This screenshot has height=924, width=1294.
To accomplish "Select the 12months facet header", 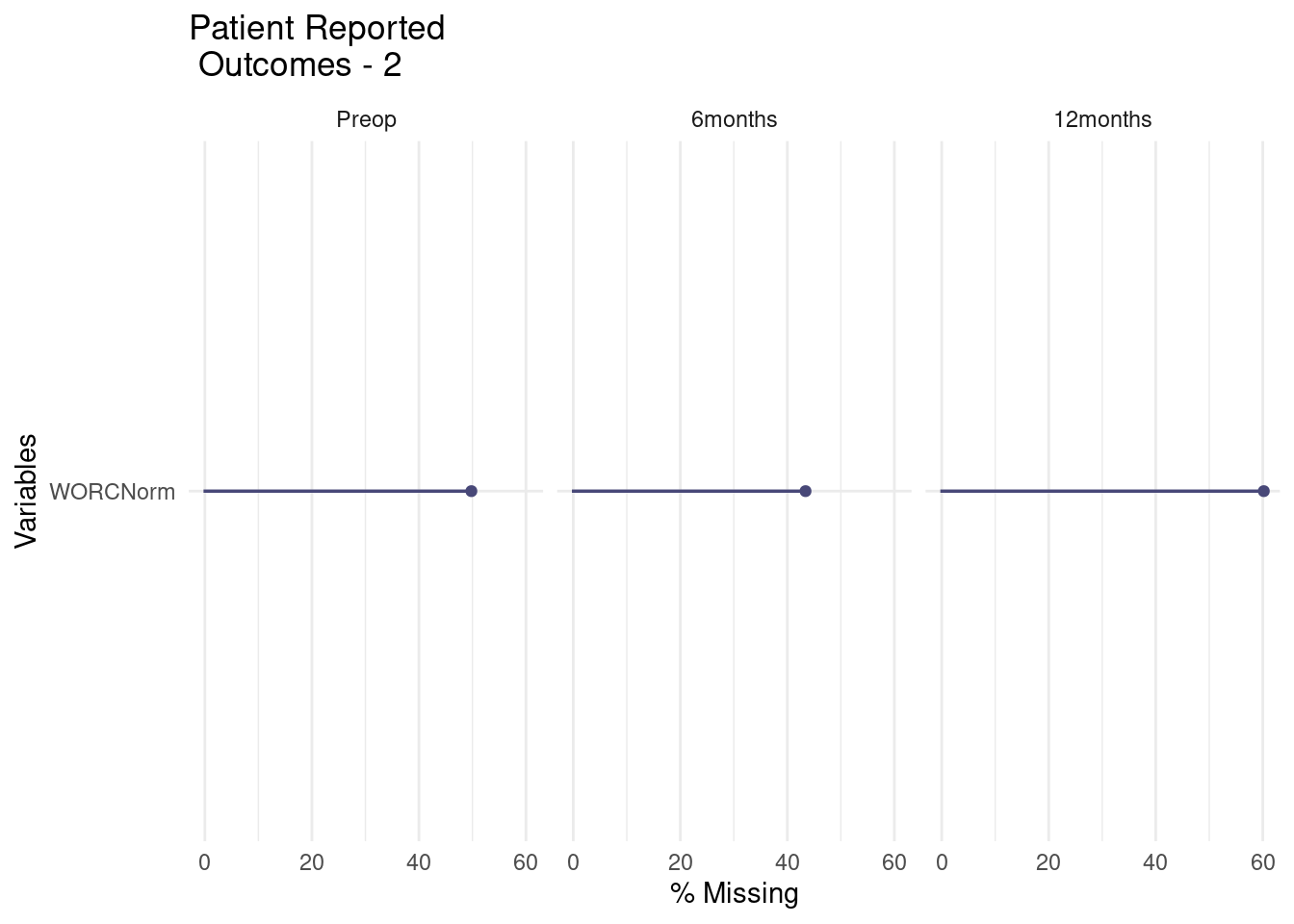I will coord(1102,120).
